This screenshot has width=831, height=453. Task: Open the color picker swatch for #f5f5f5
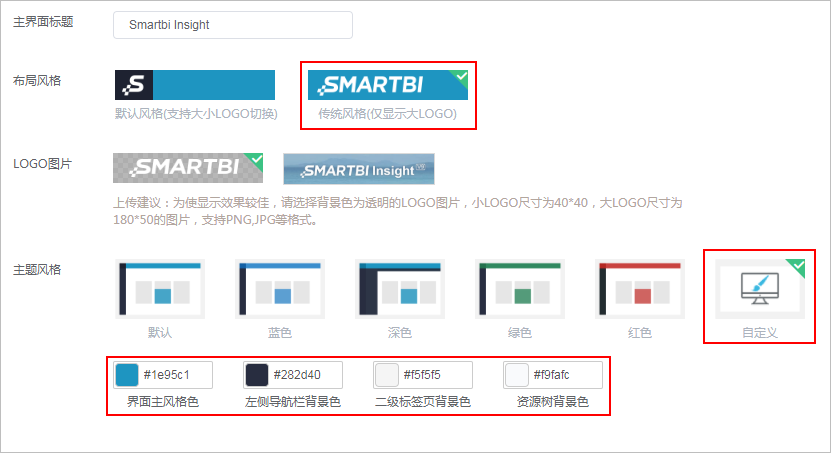tap(387, 375)
